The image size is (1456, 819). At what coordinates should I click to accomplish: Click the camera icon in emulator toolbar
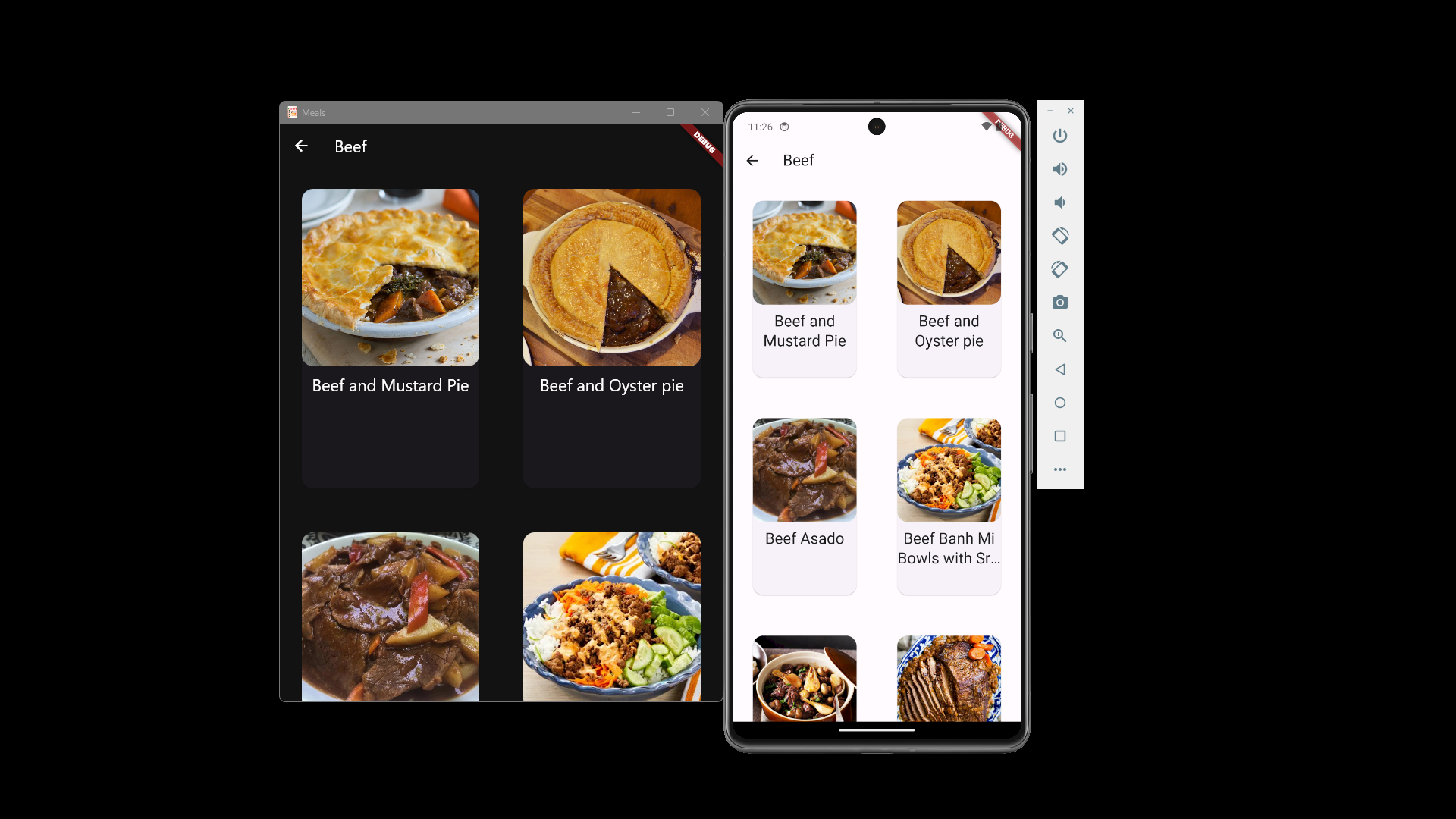[1060, 302]
